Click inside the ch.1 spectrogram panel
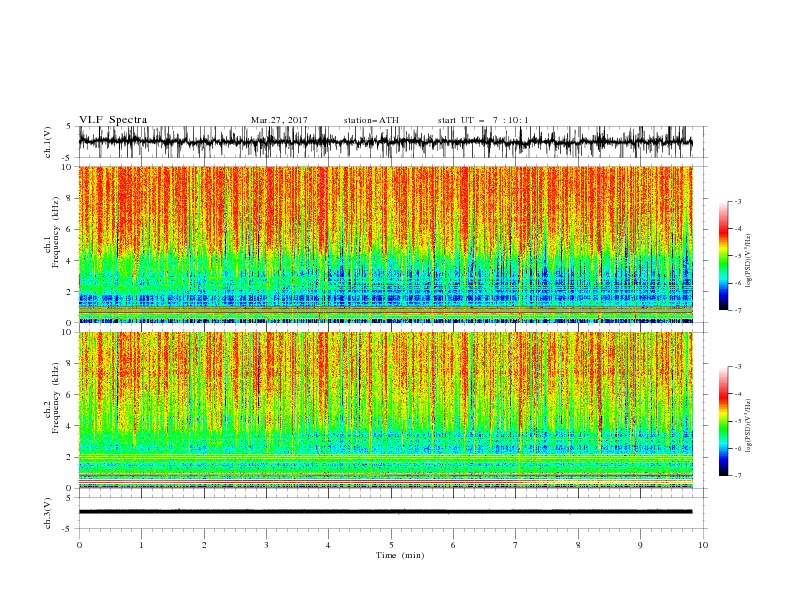Image resolution: width=792 pixels, height=612 pixels. 385,244
